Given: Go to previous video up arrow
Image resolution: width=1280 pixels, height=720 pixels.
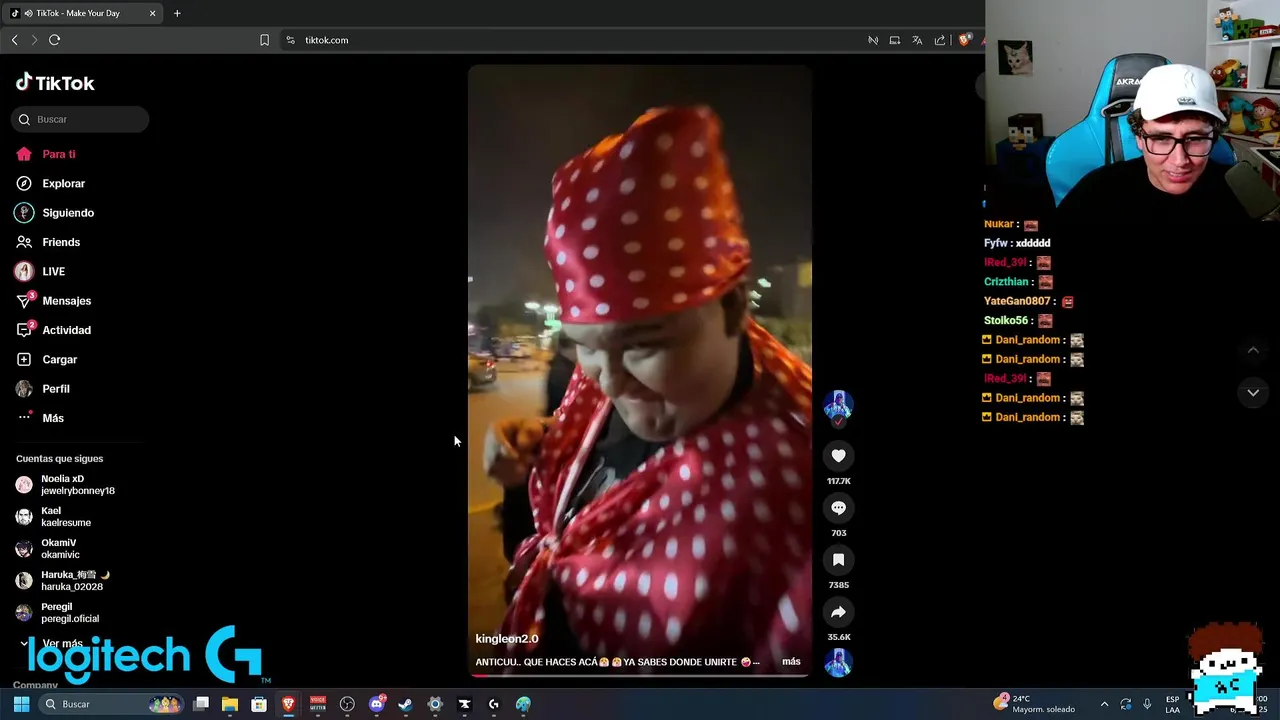Looking at the screenshot, I should click(1253, 350).
